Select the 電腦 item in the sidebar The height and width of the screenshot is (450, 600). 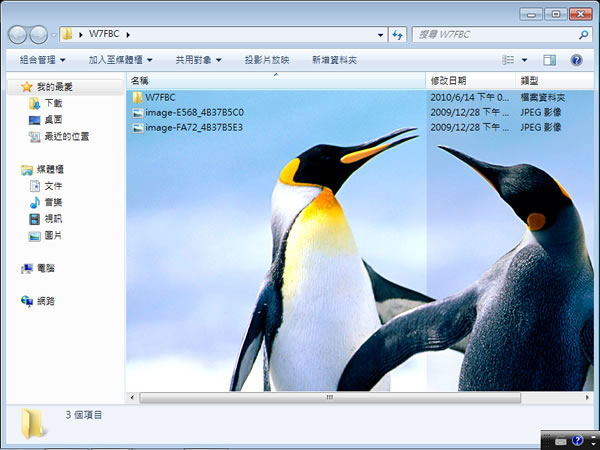(45, 268)
